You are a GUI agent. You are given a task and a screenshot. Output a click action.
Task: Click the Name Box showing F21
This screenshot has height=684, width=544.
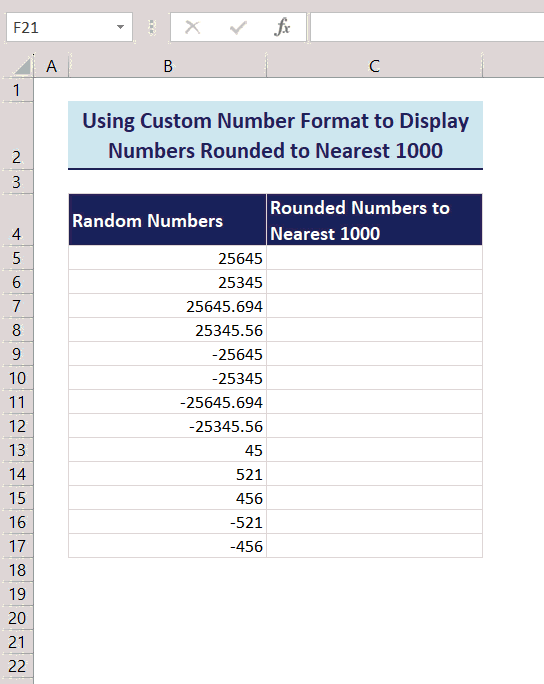pyautogui.click(x=69, y=27)
